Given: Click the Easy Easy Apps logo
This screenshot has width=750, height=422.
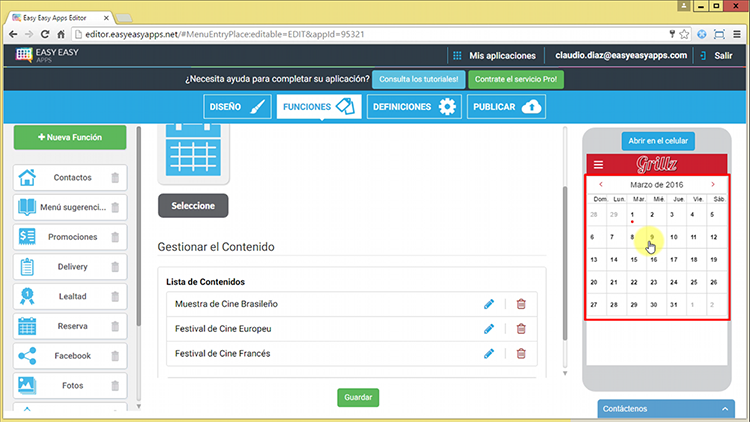Looking at the screenshot, I should pos(47,55).
